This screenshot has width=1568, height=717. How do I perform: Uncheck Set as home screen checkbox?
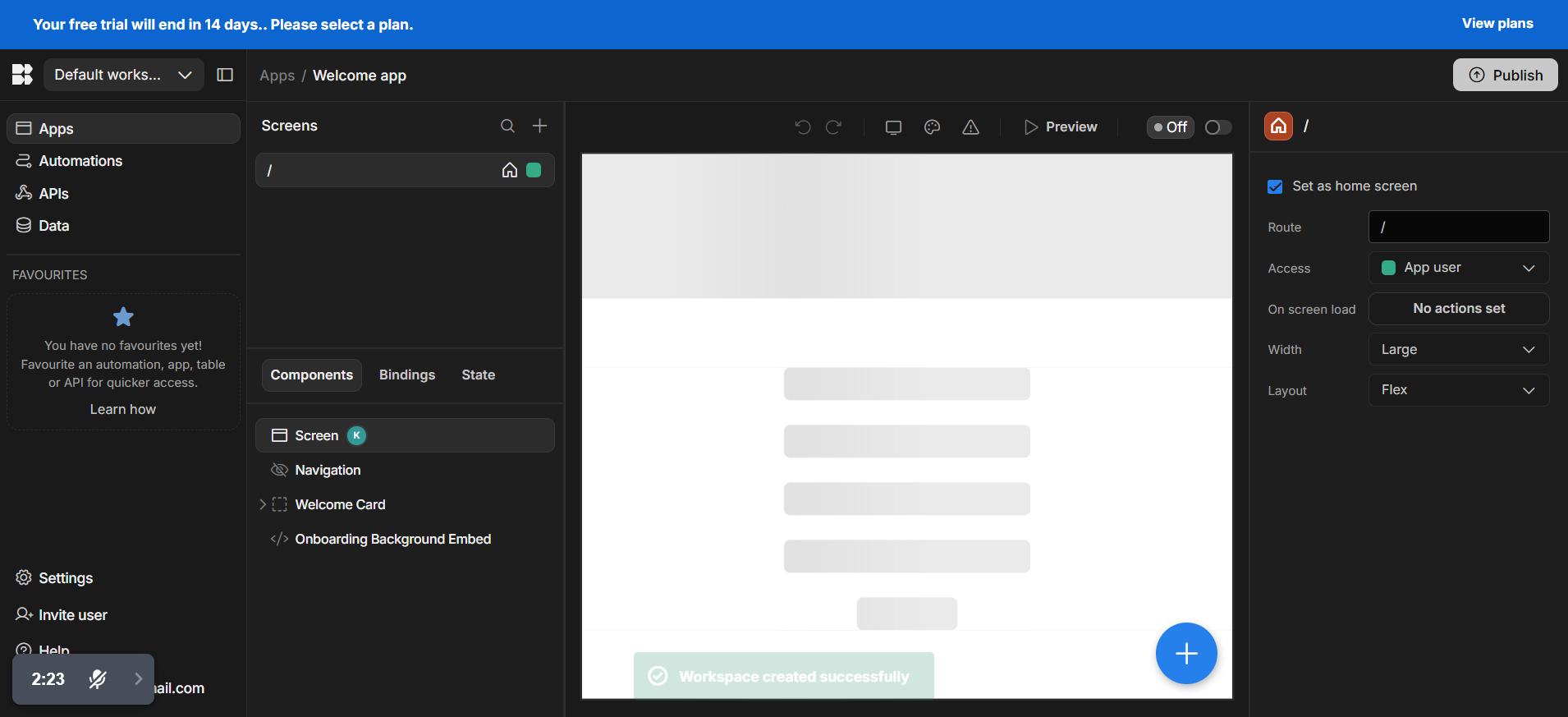coord(1275,186)
